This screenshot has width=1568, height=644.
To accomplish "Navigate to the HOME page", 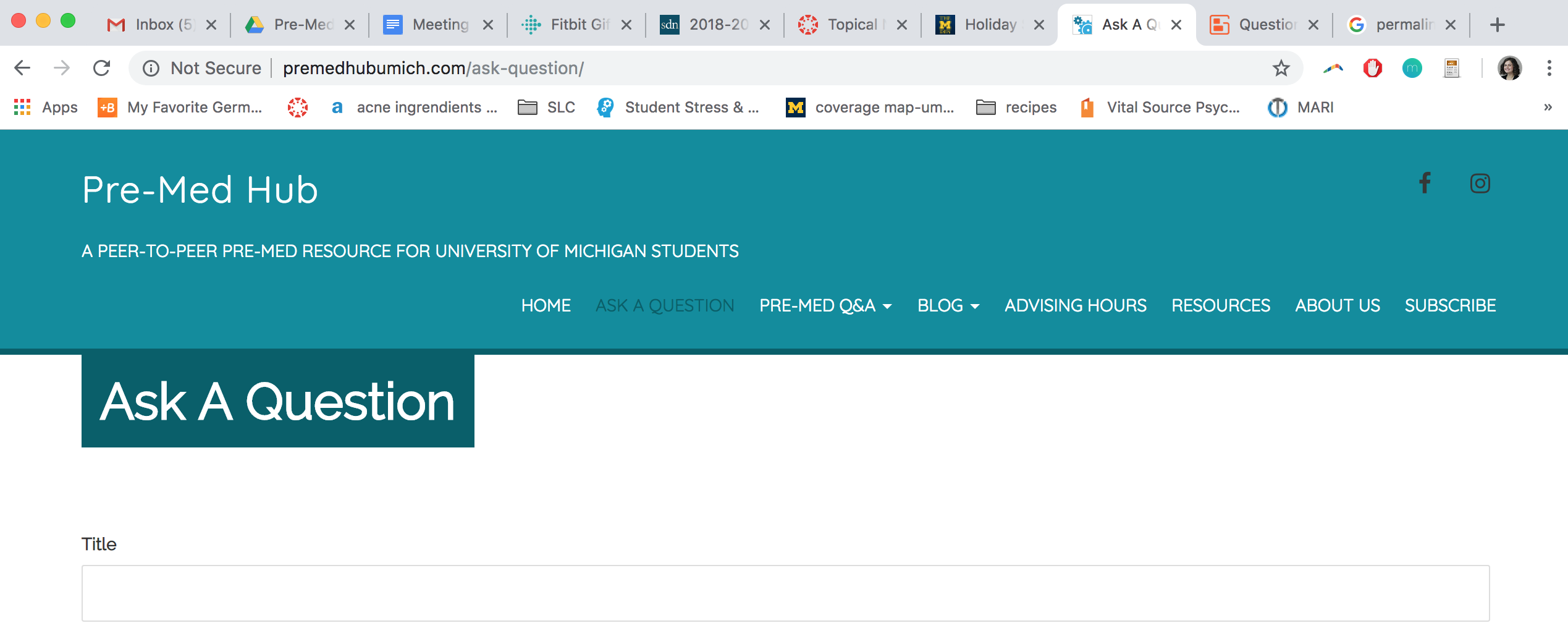I will click(546, 305).
